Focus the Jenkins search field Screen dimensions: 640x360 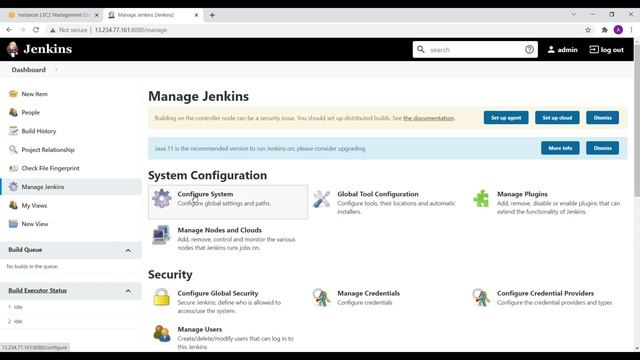[475, 50]
